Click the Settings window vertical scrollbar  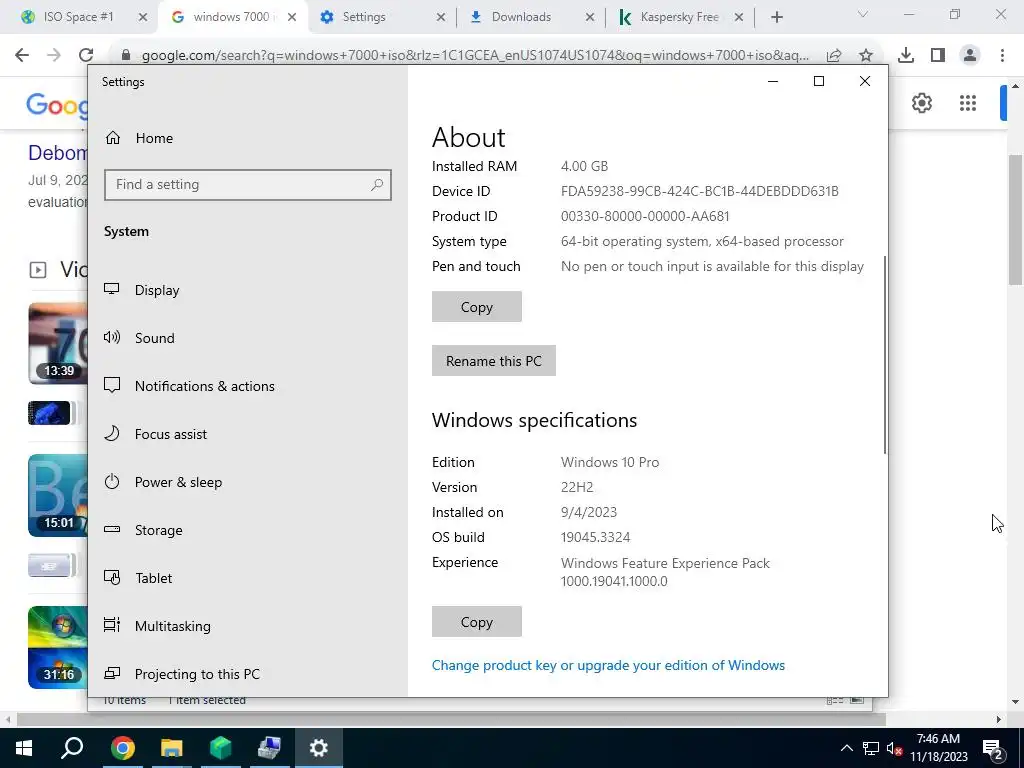coord(885,355)
